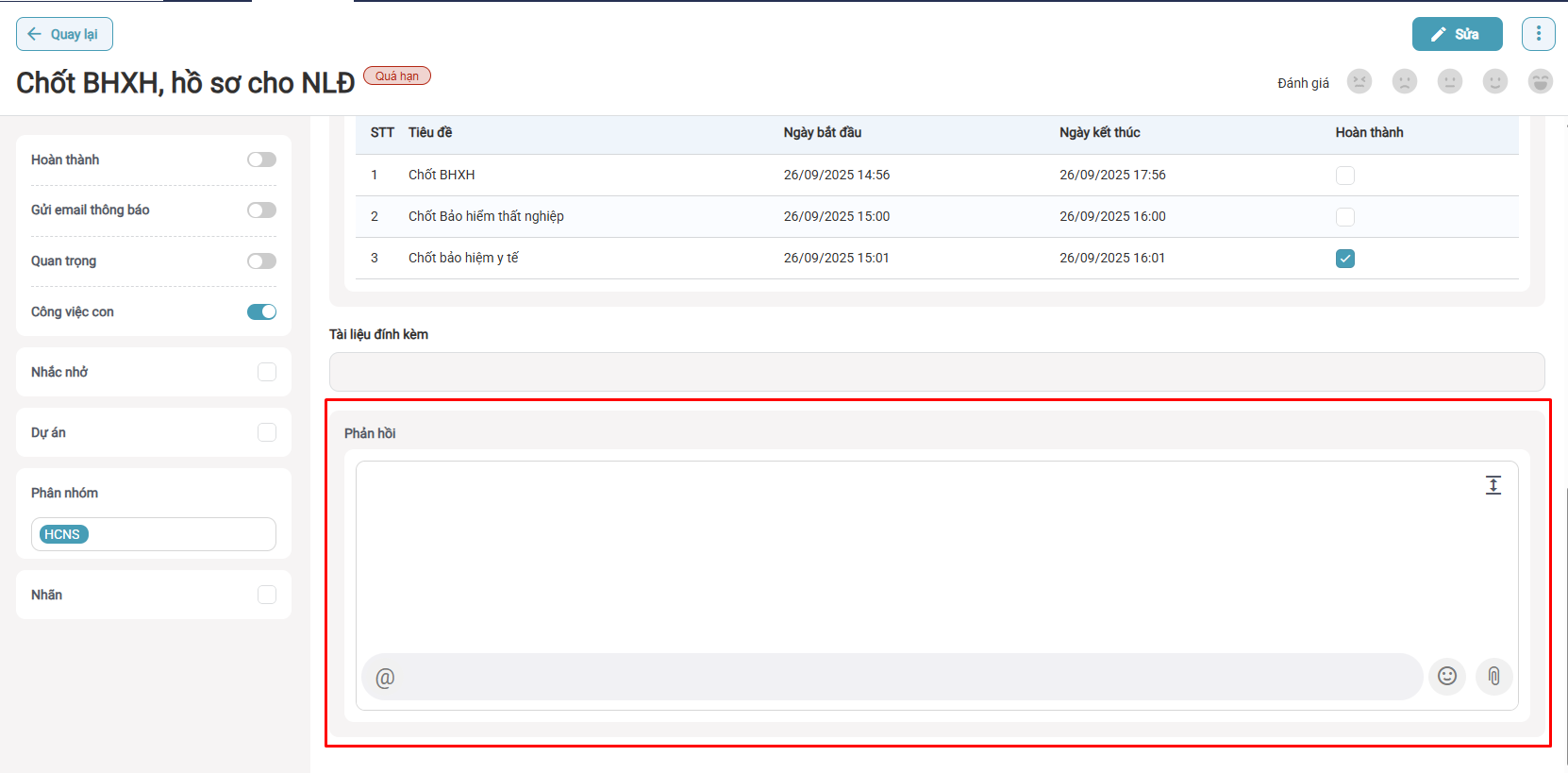Tick the Nhắc nhở checkbox

(x=267, y=372)
